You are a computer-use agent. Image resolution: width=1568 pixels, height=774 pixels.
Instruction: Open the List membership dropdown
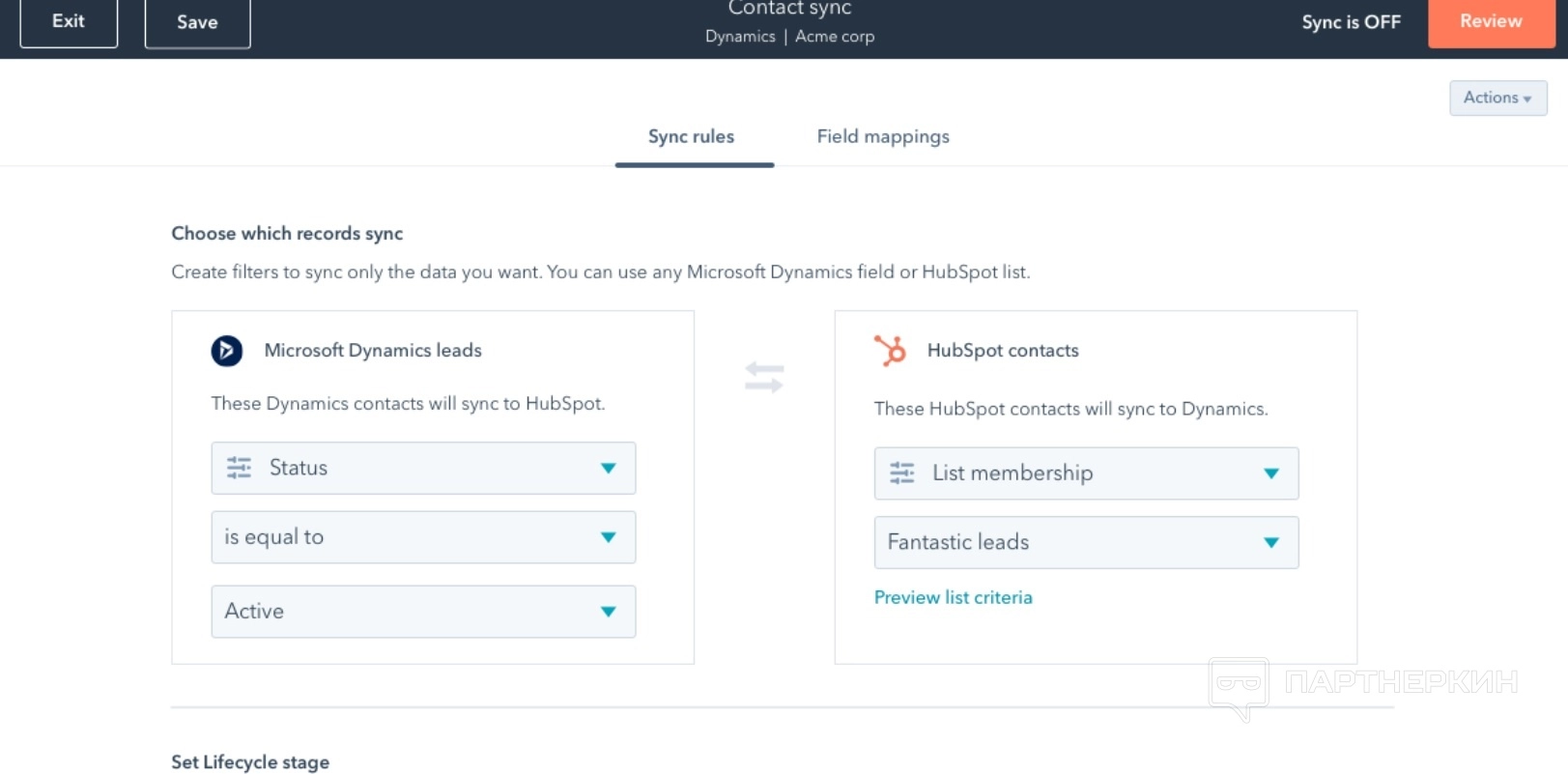pyautogui.click(x=1085, y=473)
